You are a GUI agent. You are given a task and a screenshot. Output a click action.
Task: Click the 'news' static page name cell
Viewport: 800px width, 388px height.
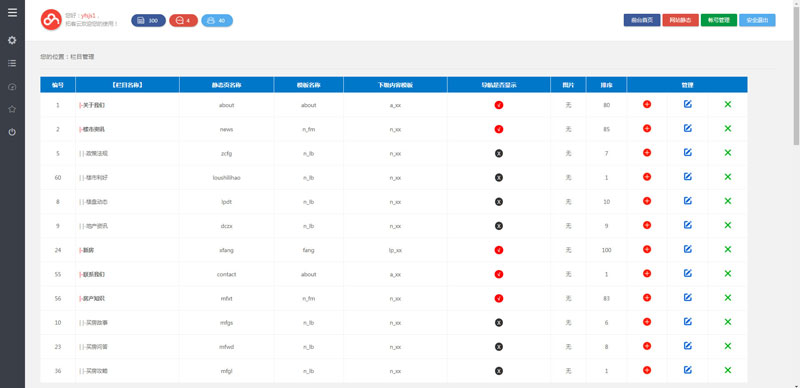point(227,130)
